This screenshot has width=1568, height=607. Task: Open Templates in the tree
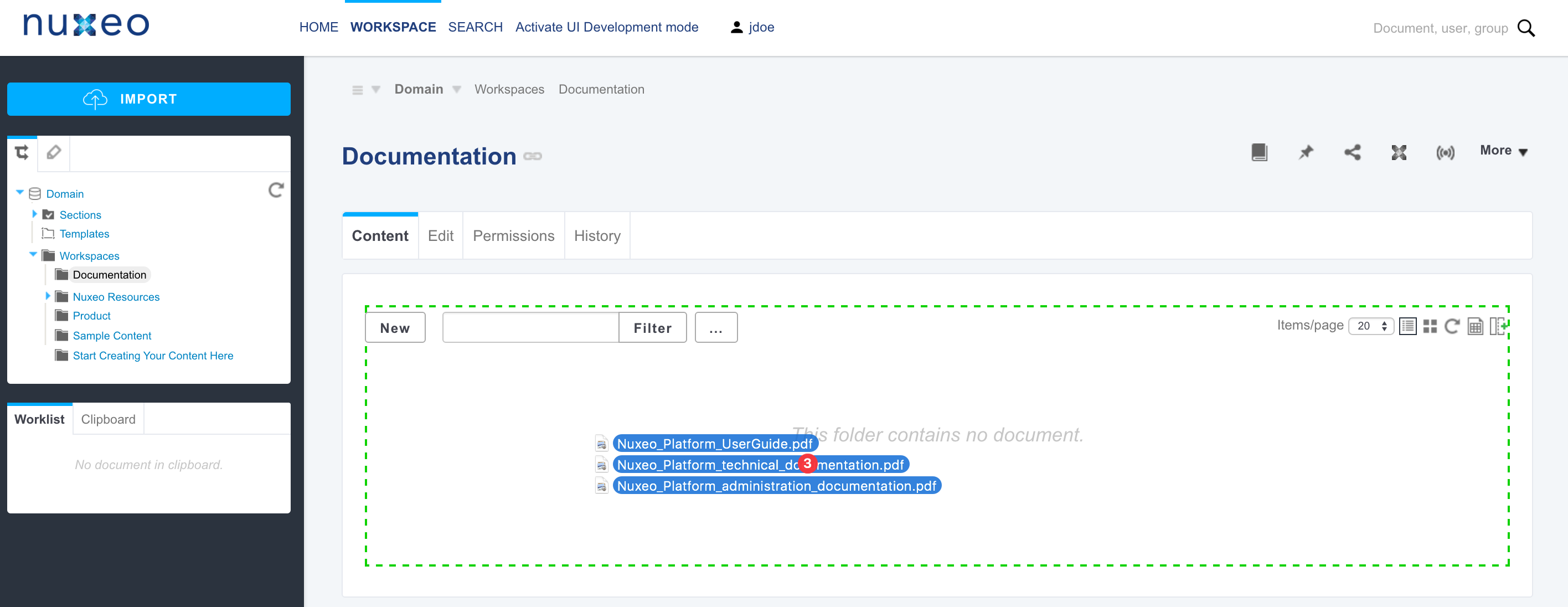(x=84, y=234)
